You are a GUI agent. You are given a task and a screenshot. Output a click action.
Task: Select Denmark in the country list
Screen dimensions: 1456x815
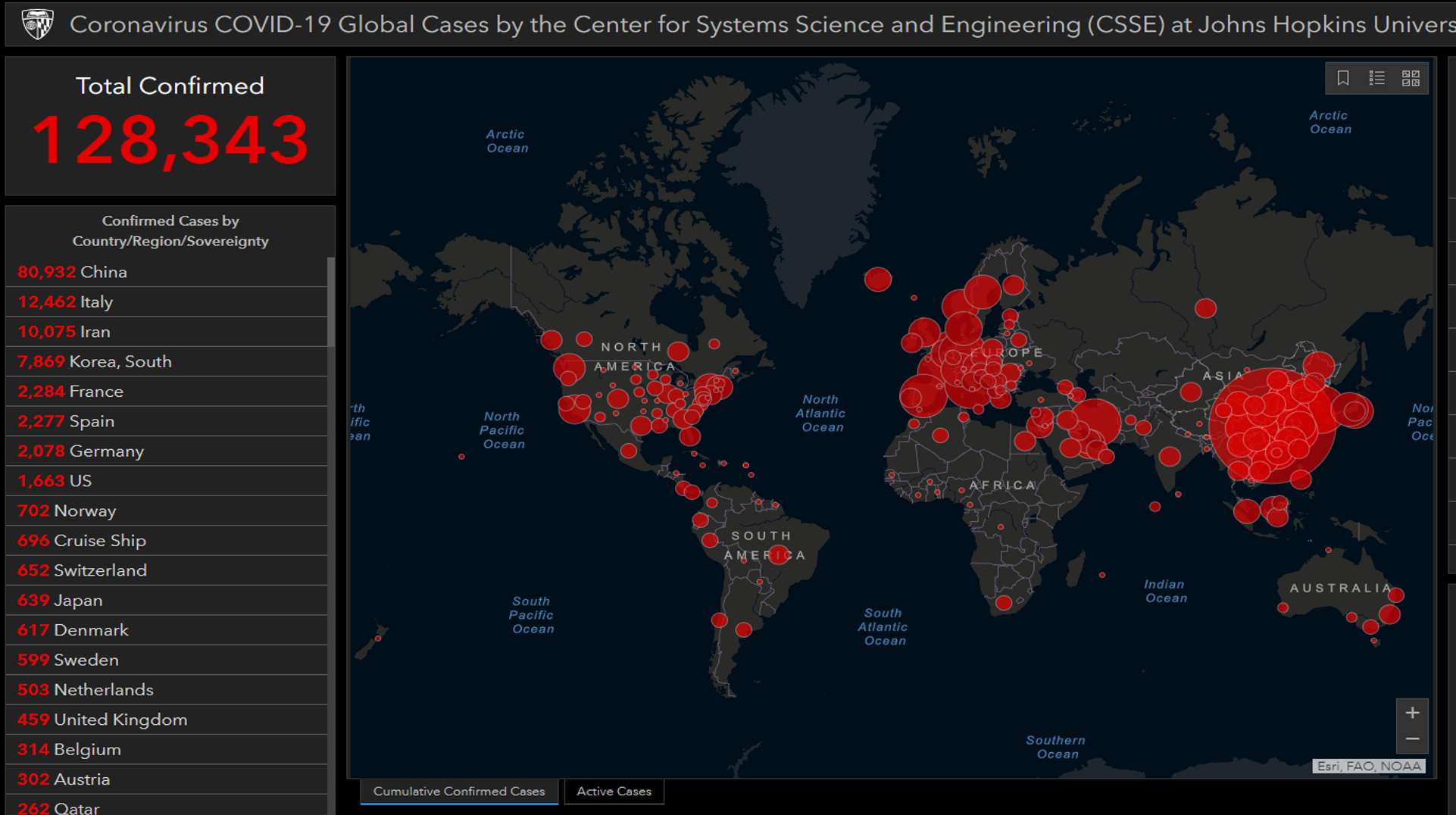[167, 630]
